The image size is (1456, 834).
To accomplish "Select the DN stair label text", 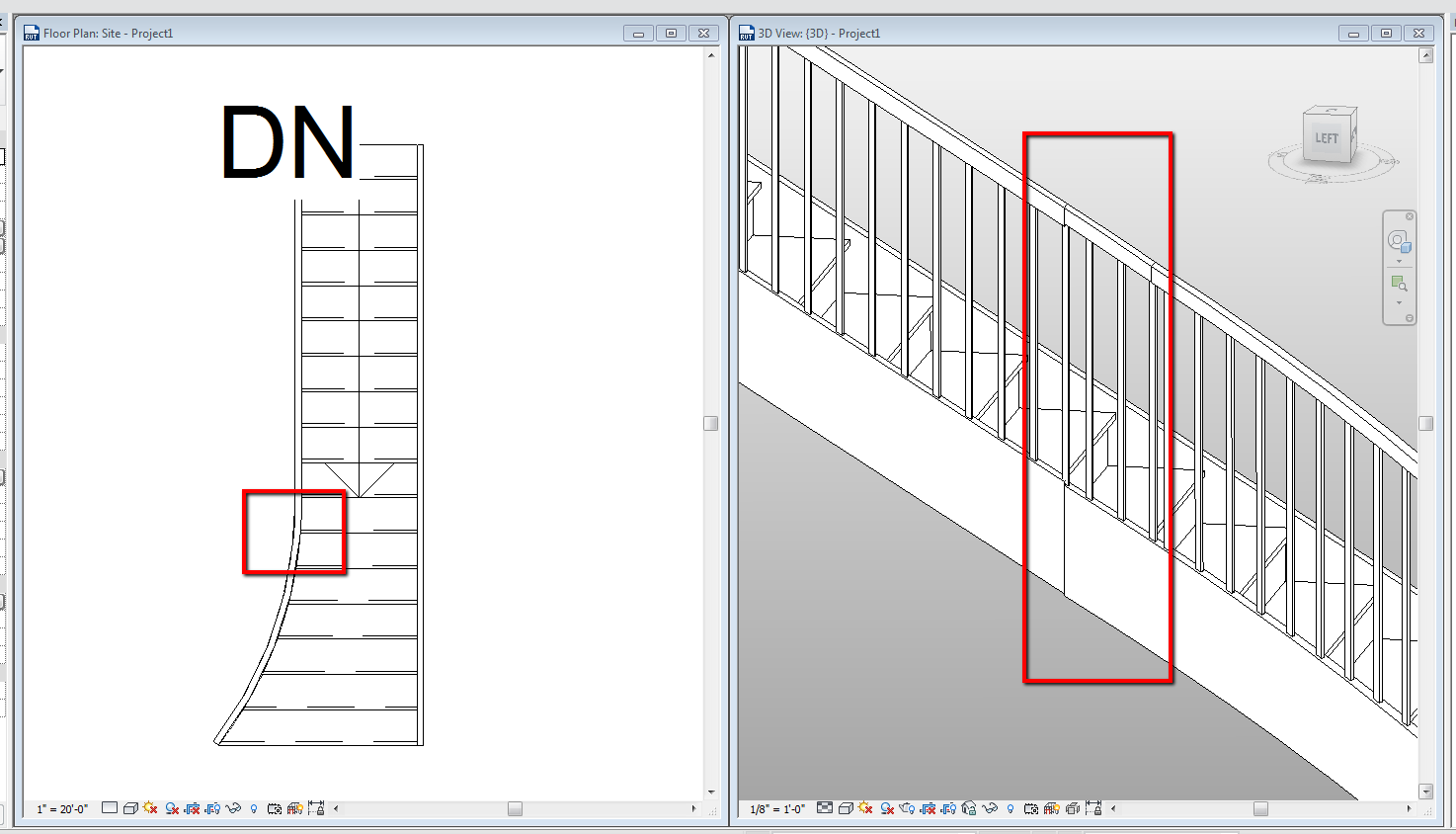I will coord(287,142).
